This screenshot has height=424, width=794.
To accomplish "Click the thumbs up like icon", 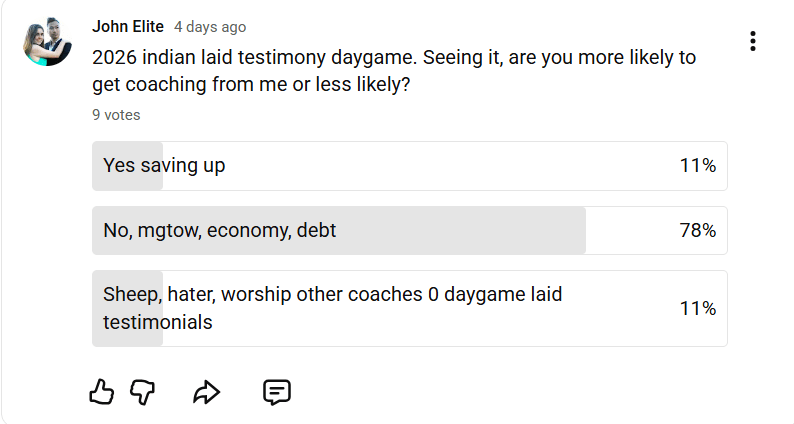I will point(102,392).
